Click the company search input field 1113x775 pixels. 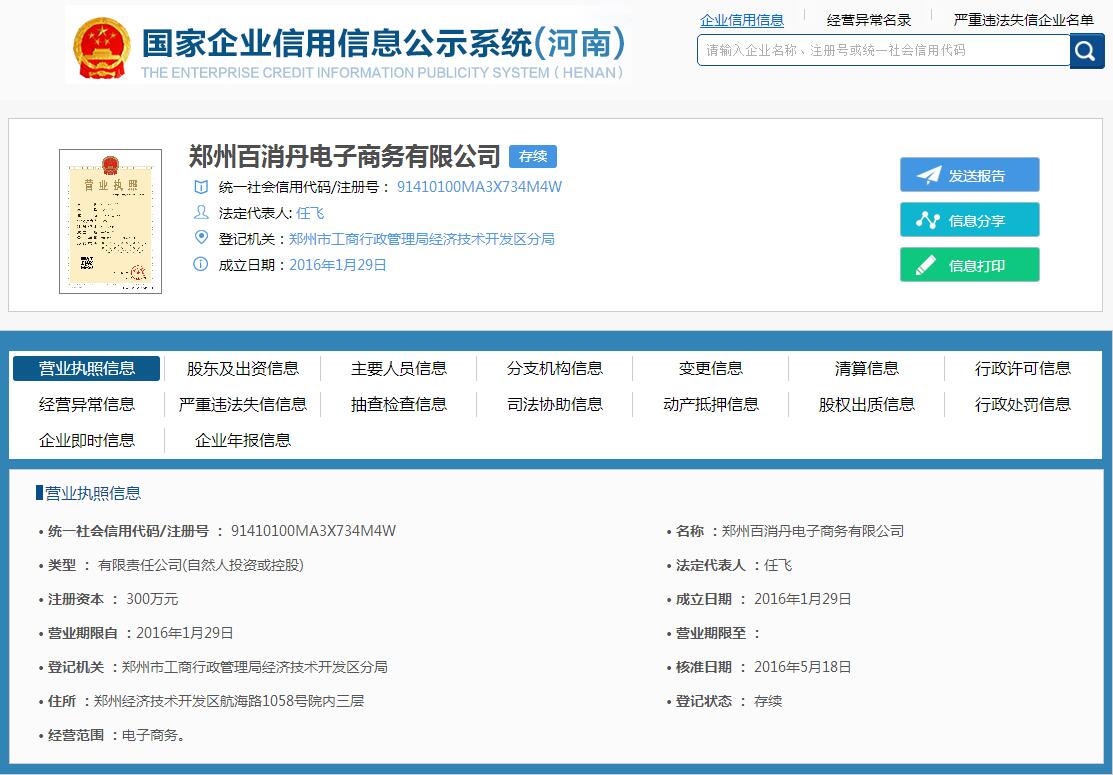[x=880, y=50]
